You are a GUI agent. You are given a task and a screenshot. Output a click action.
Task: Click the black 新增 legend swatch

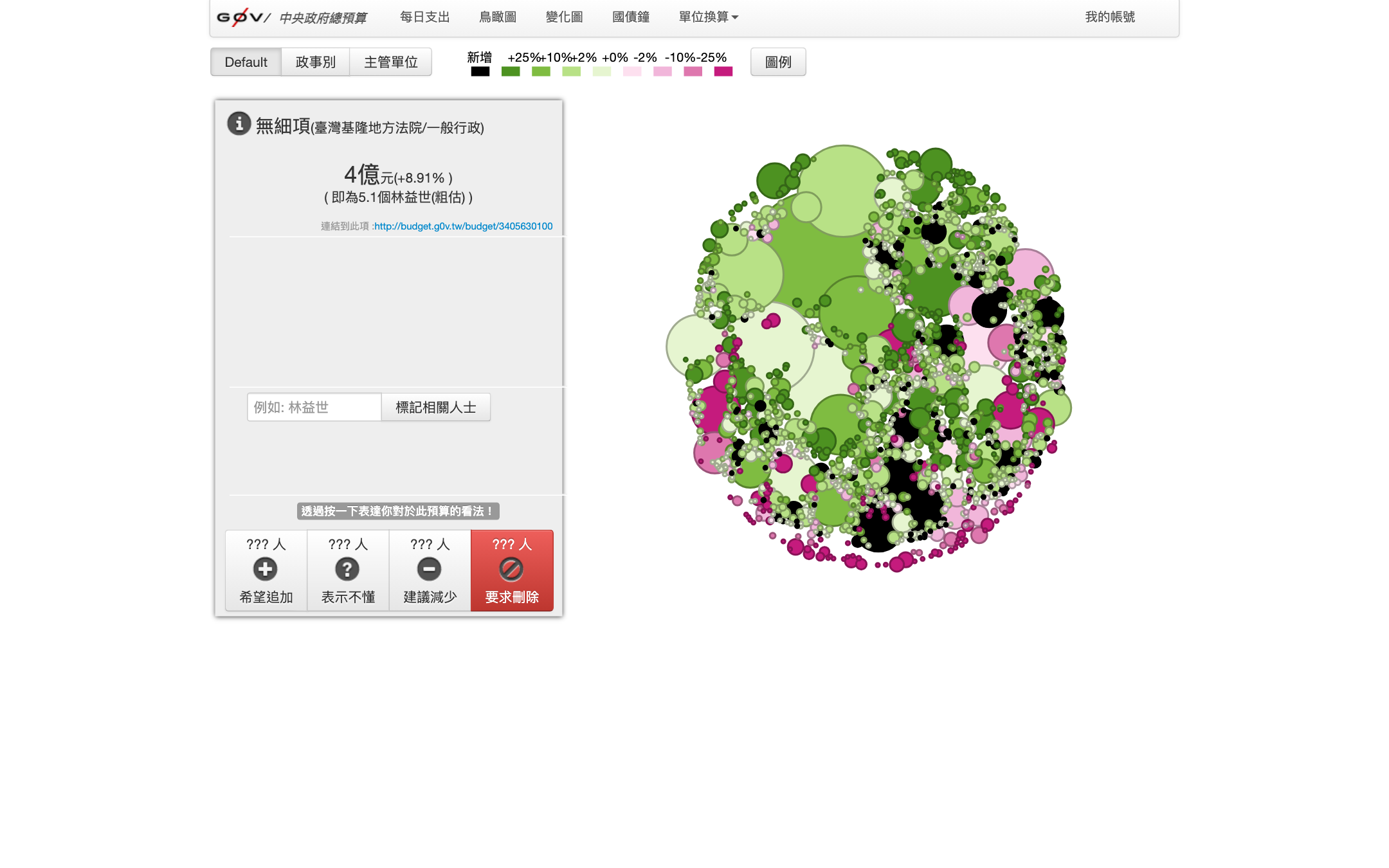(480, 71)
